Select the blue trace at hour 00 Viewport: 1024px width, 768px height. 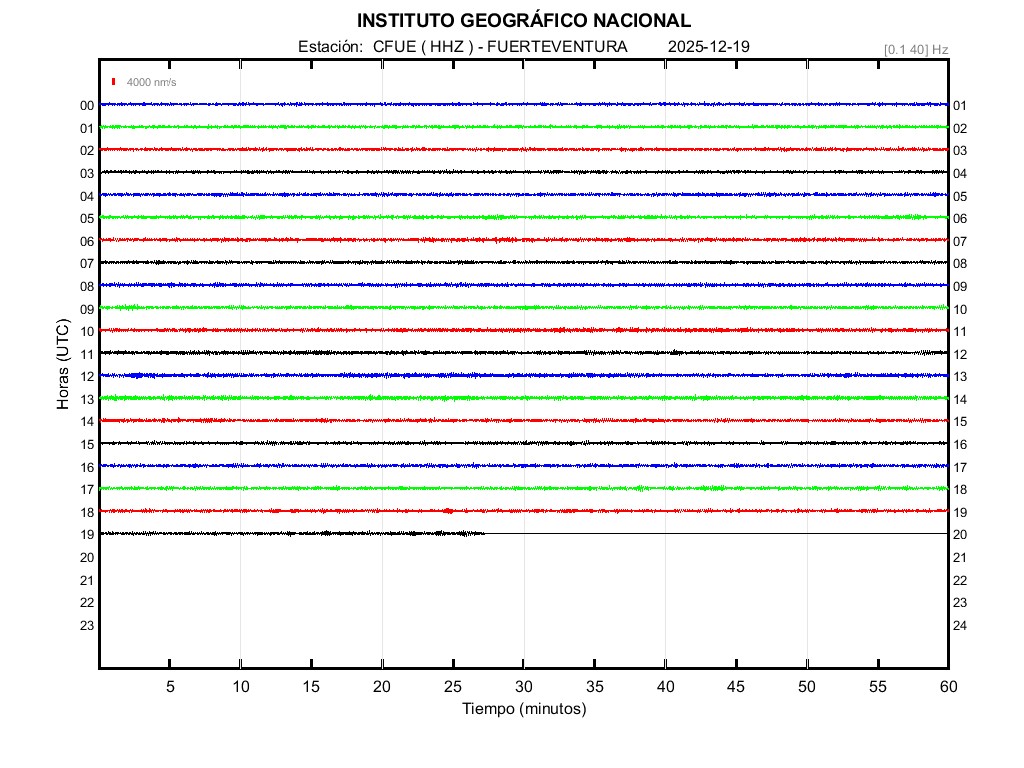[523, 104]
